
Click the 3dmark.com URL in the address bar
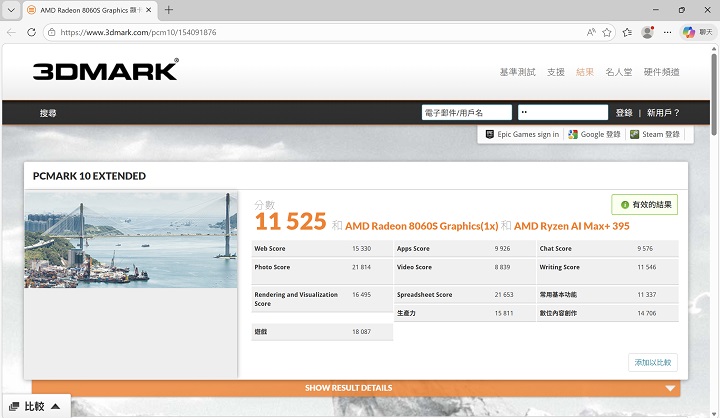(138, 32)
